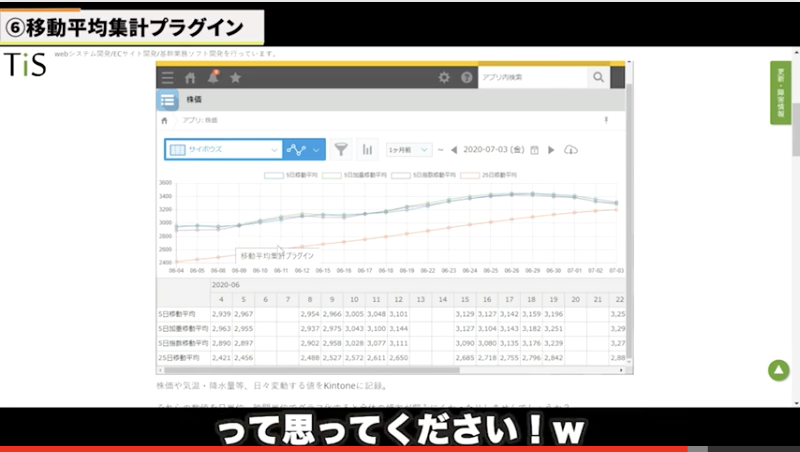Click the search magnifier button

(x=598, y=77)
